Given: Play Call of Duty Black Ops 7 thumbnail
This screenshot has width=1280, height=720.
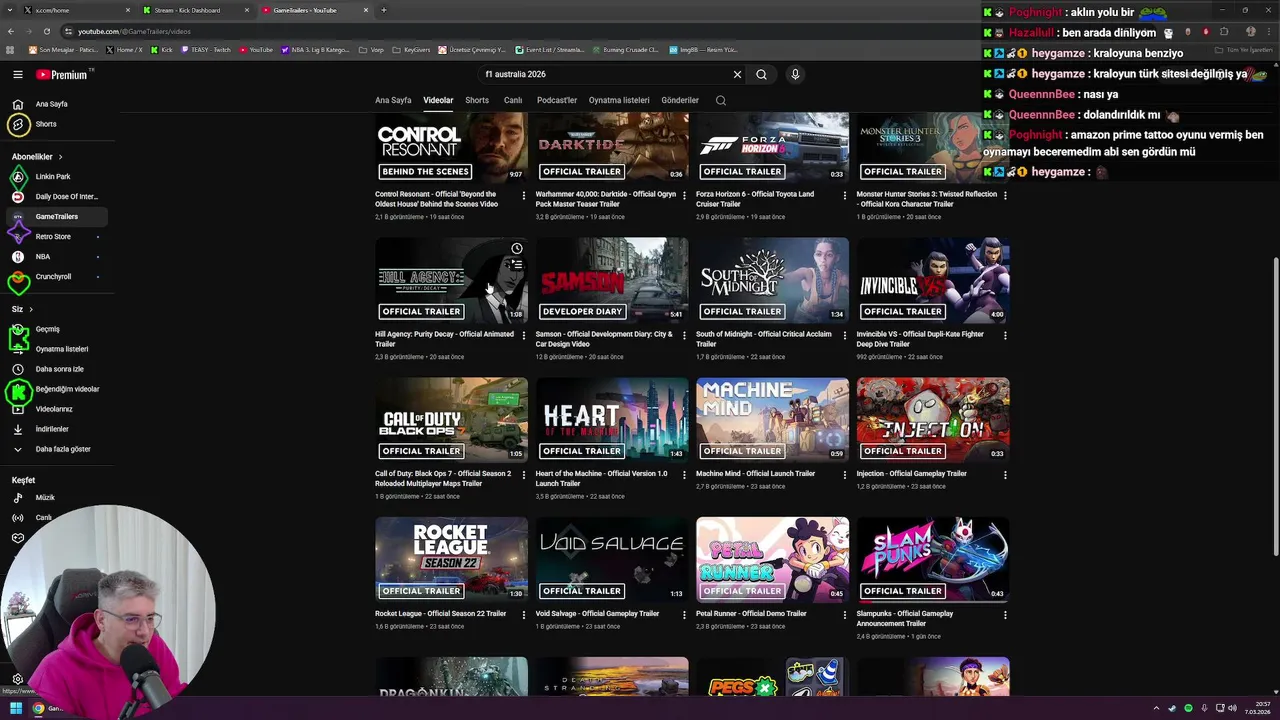Looking at the screenshot, I should 451,420.
